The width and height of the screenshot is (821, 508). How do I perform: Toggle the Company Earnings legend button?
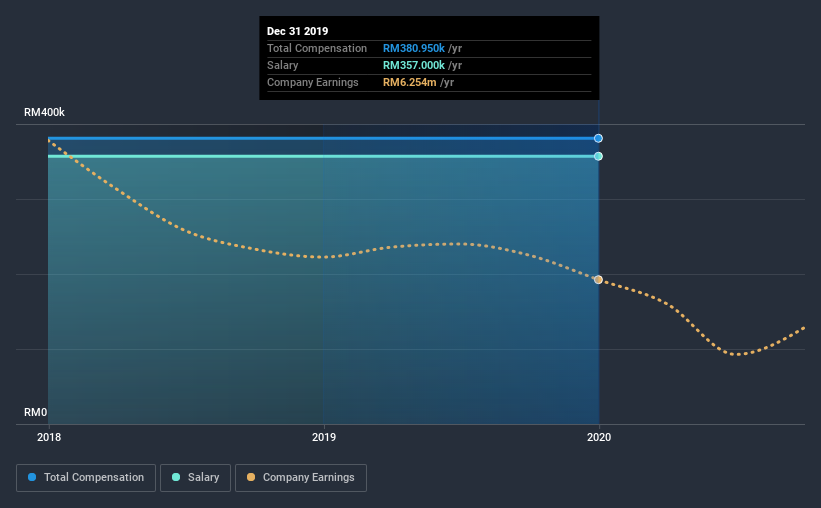pos(301,478)
